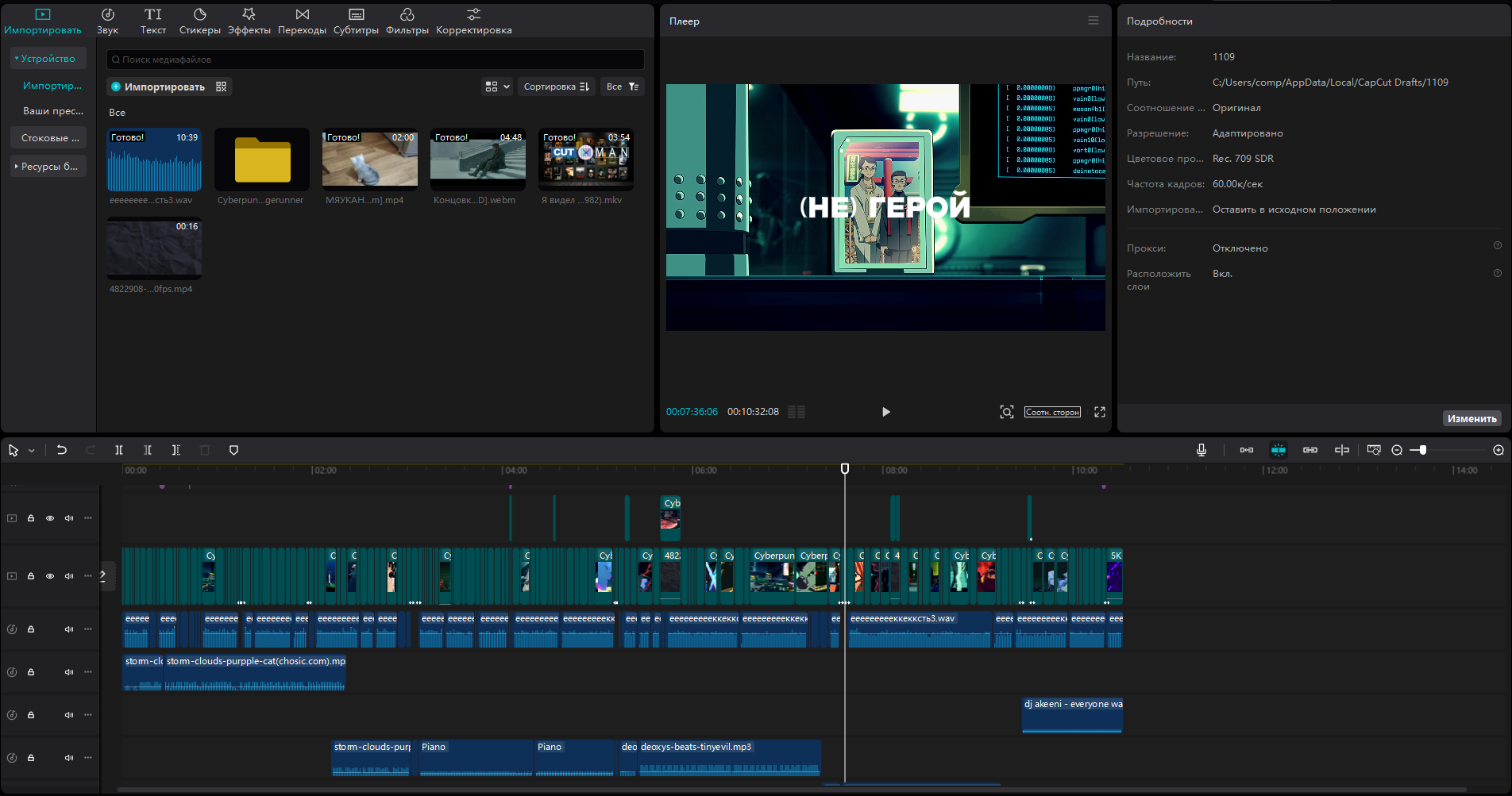Click the Undo arrow in timeline toolbar

point(62,450)
